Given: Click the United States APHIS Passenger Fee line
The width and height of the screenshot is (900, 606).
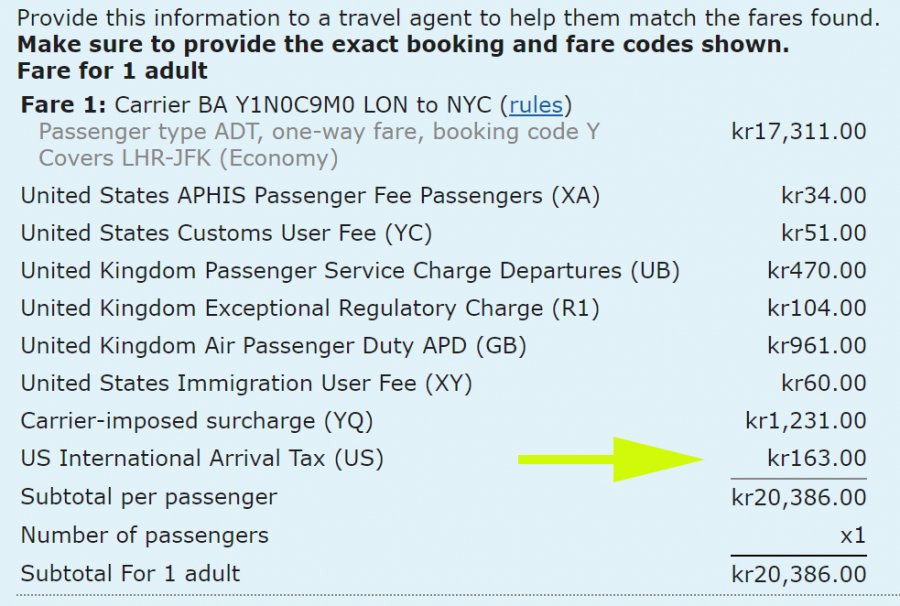Looking at the screenshot, I should 310,196.
